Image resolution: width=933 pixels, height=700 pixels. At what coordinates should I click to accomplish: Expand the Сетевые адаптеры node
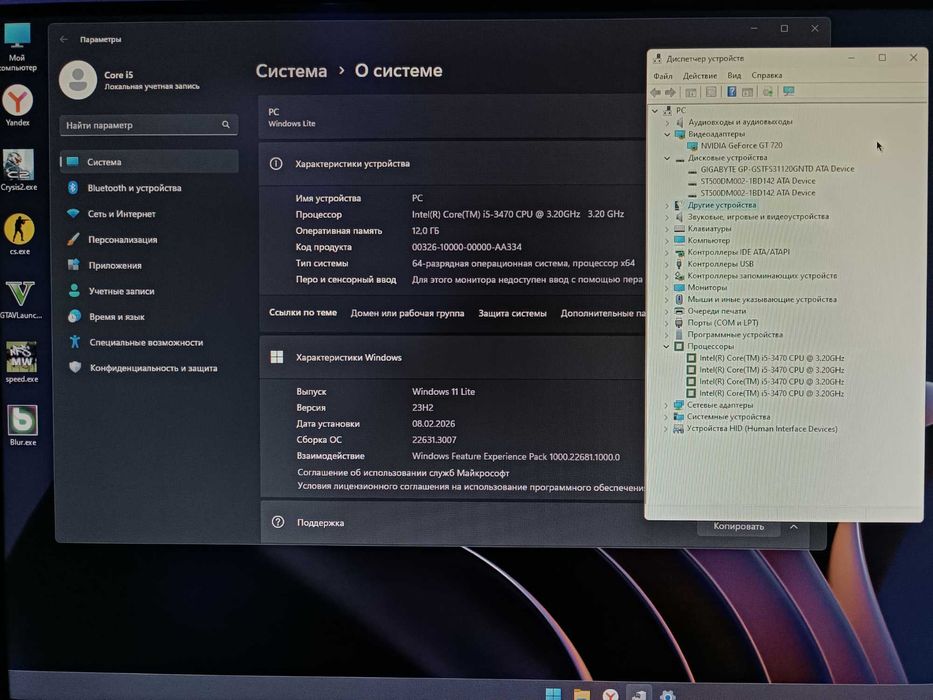pos(666,405)
